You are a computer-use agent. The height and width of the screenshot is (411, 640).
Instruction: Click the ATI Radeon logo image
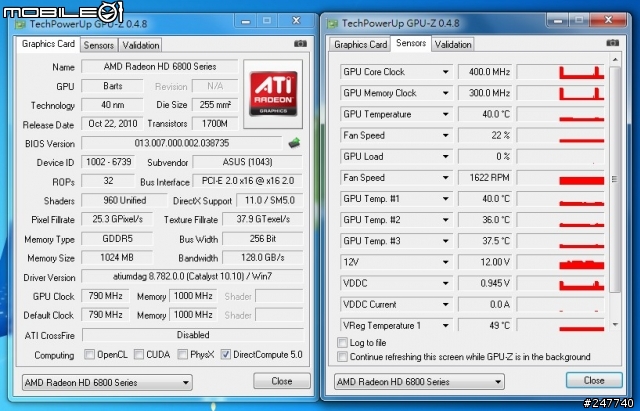pos(273,94)
